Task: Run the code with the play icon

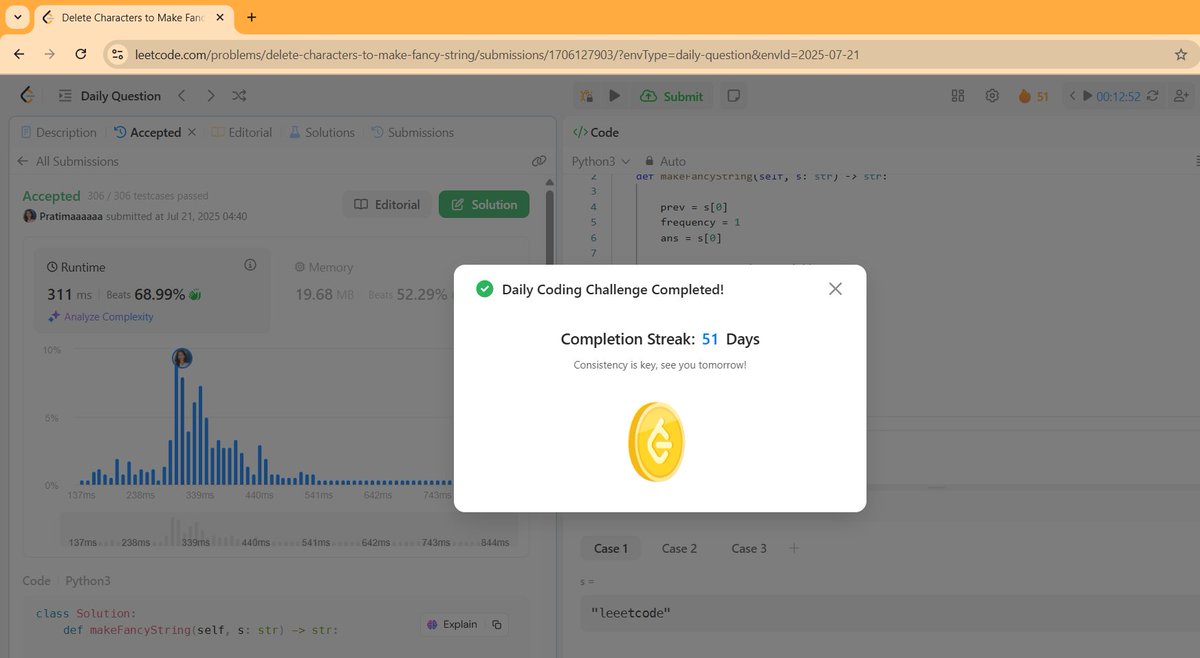Action: tap(614, 96)
